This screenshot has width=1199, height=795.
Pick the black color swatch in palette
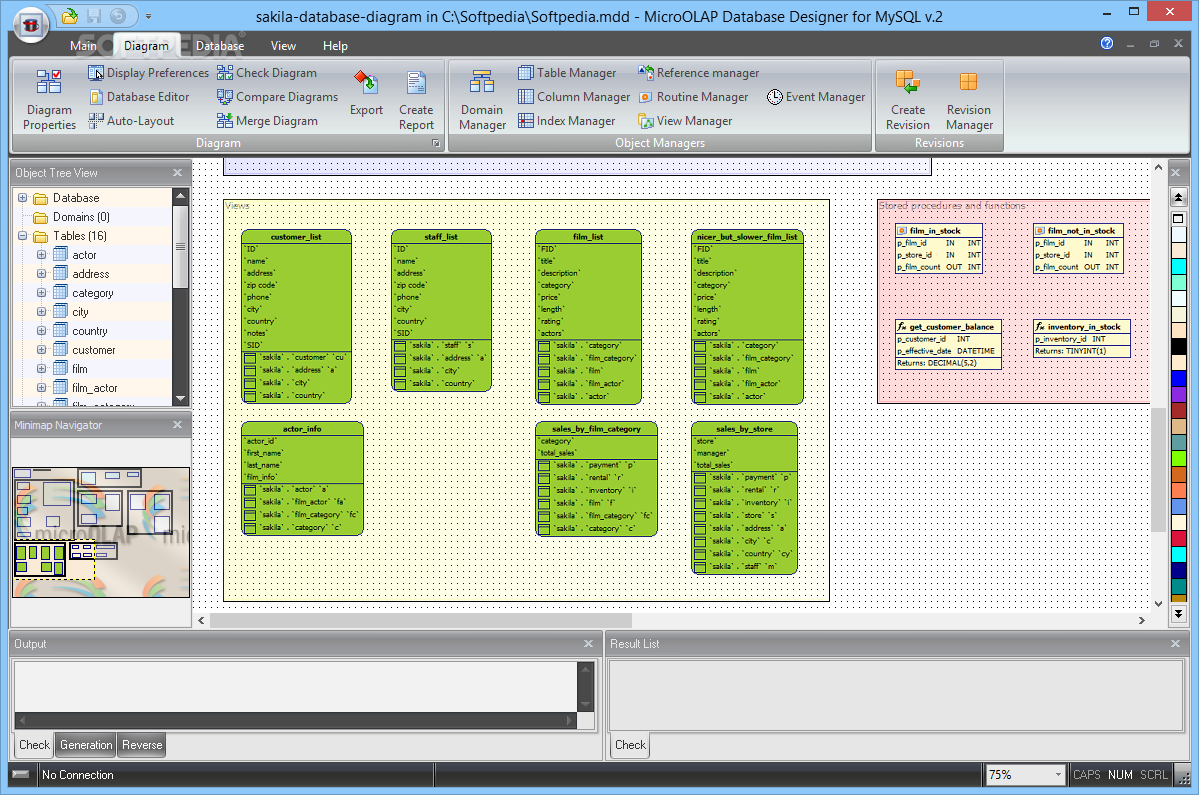[x=1178, y=346]
